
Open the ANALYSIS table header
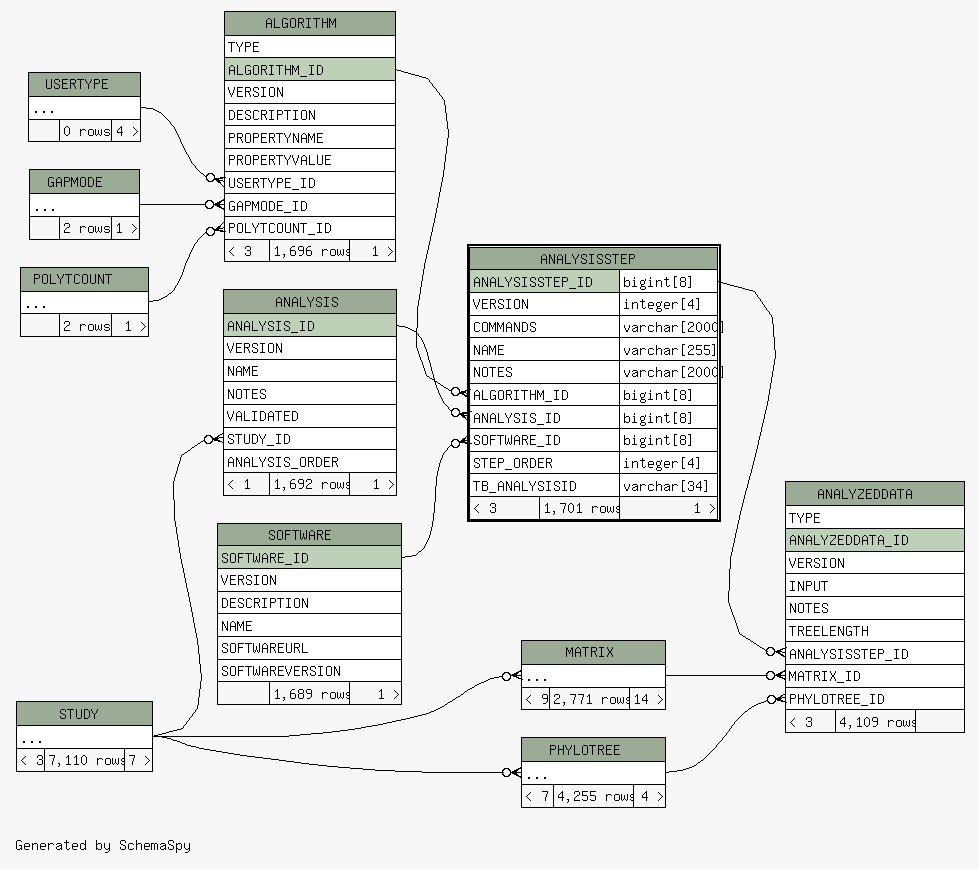click(310, 302)
